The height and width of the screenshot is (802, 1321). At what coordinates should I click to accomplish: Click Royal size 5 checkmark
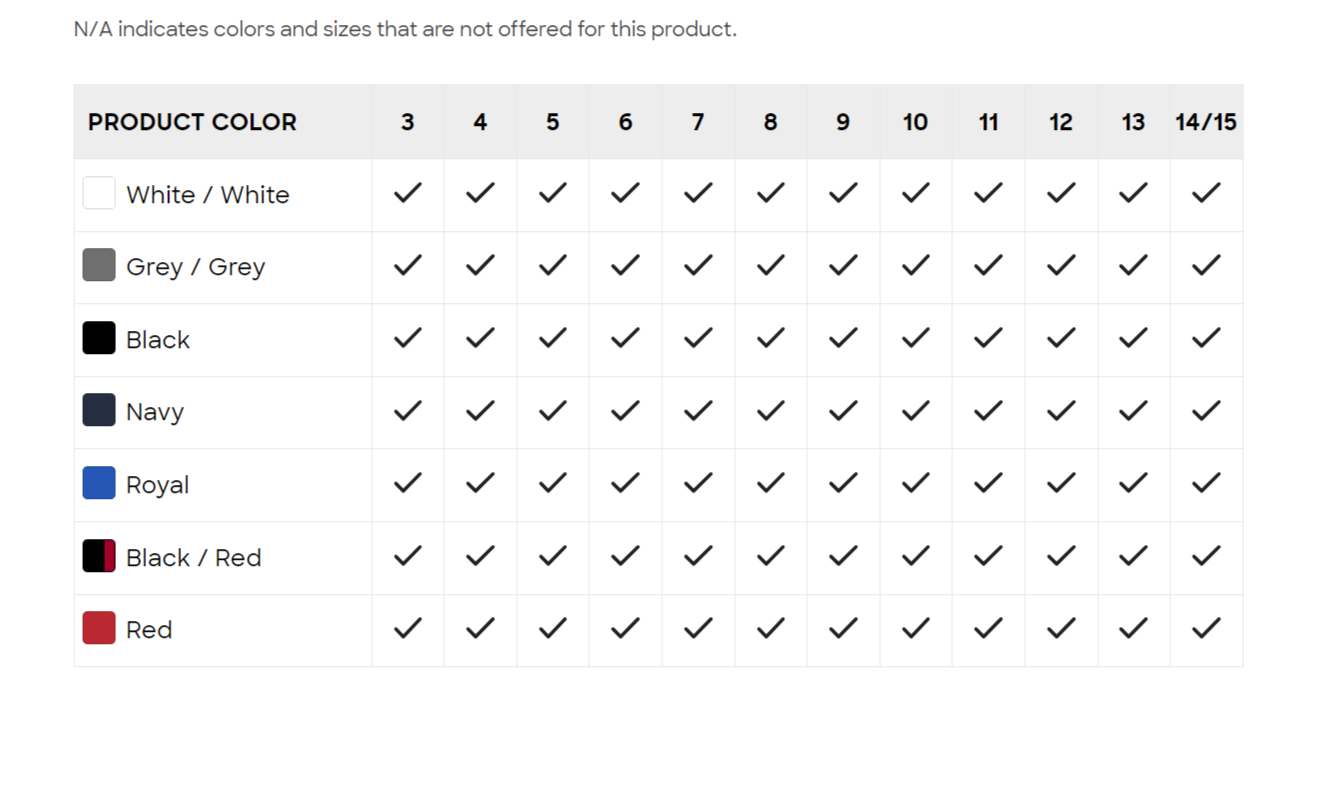pos(553,483)
